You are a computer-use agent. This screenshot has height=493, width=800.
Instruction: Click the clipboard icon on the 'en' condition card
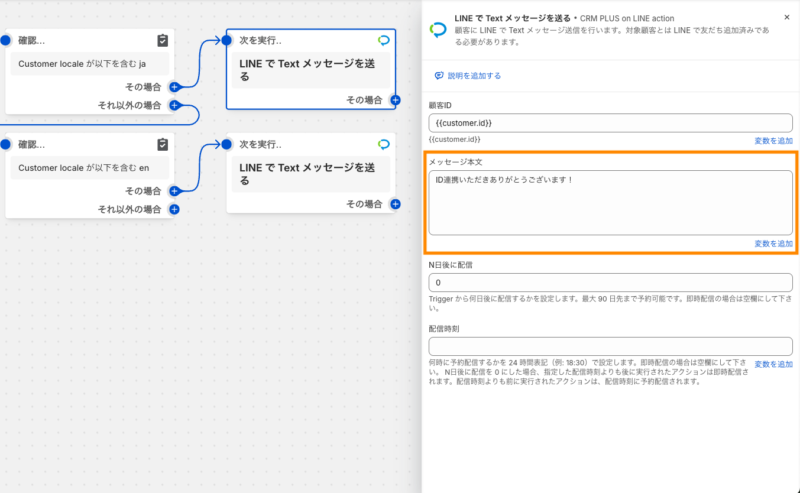coord(162,144)
